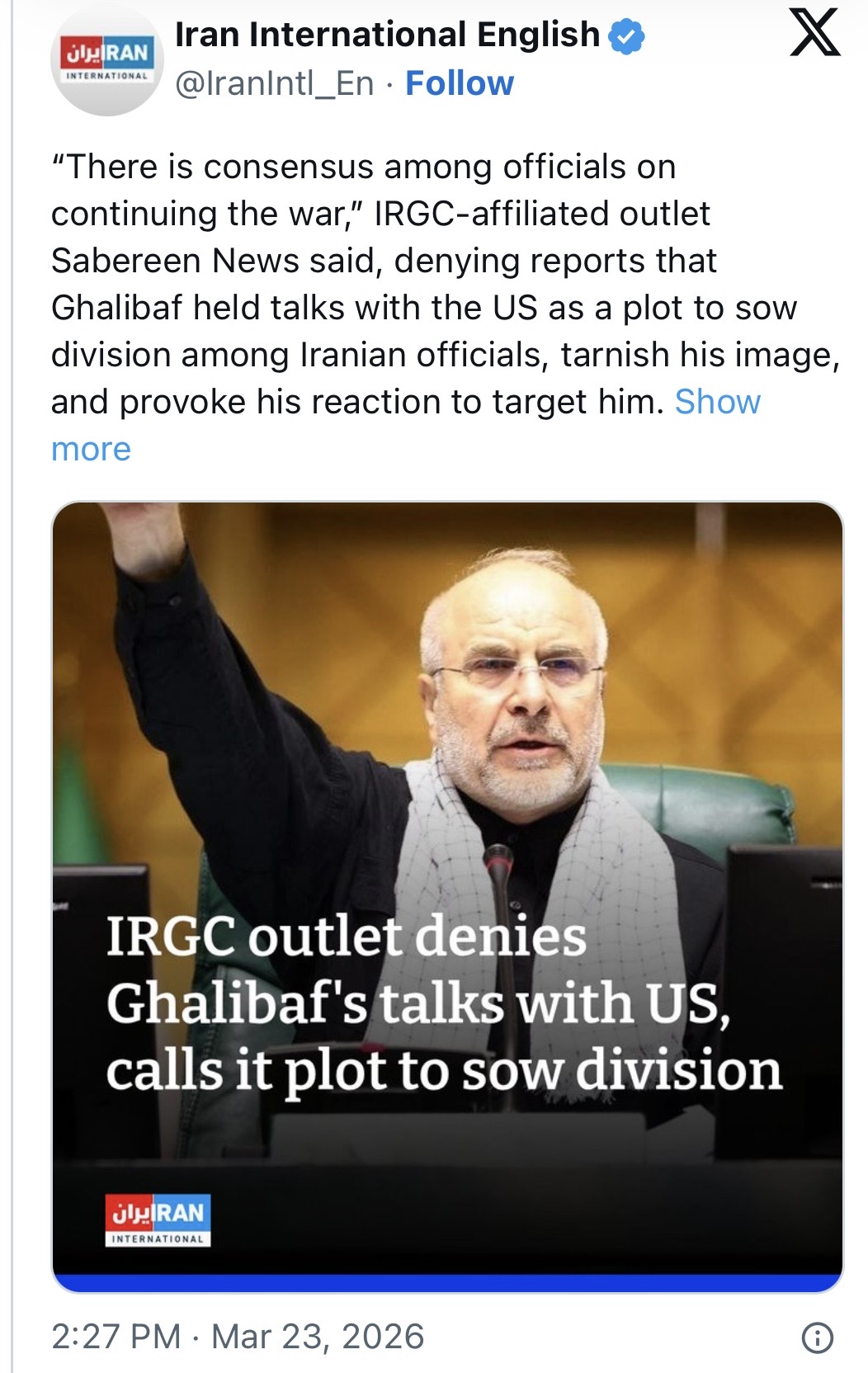The width and height of the screenshot is (868, 1373).
Task: Click the @IranIntl_En handle
Action: point(274,83)
